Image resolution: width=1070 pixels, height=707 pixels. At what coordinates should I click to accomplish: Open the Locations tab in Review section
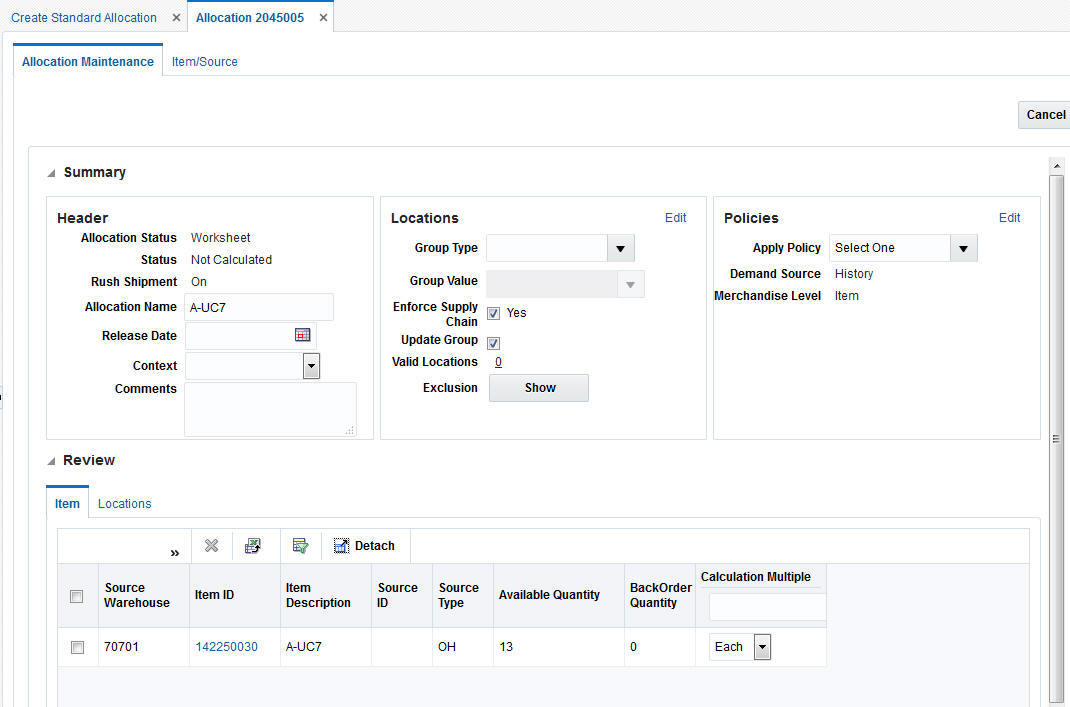pyautogui.click(x=124, y=503)
